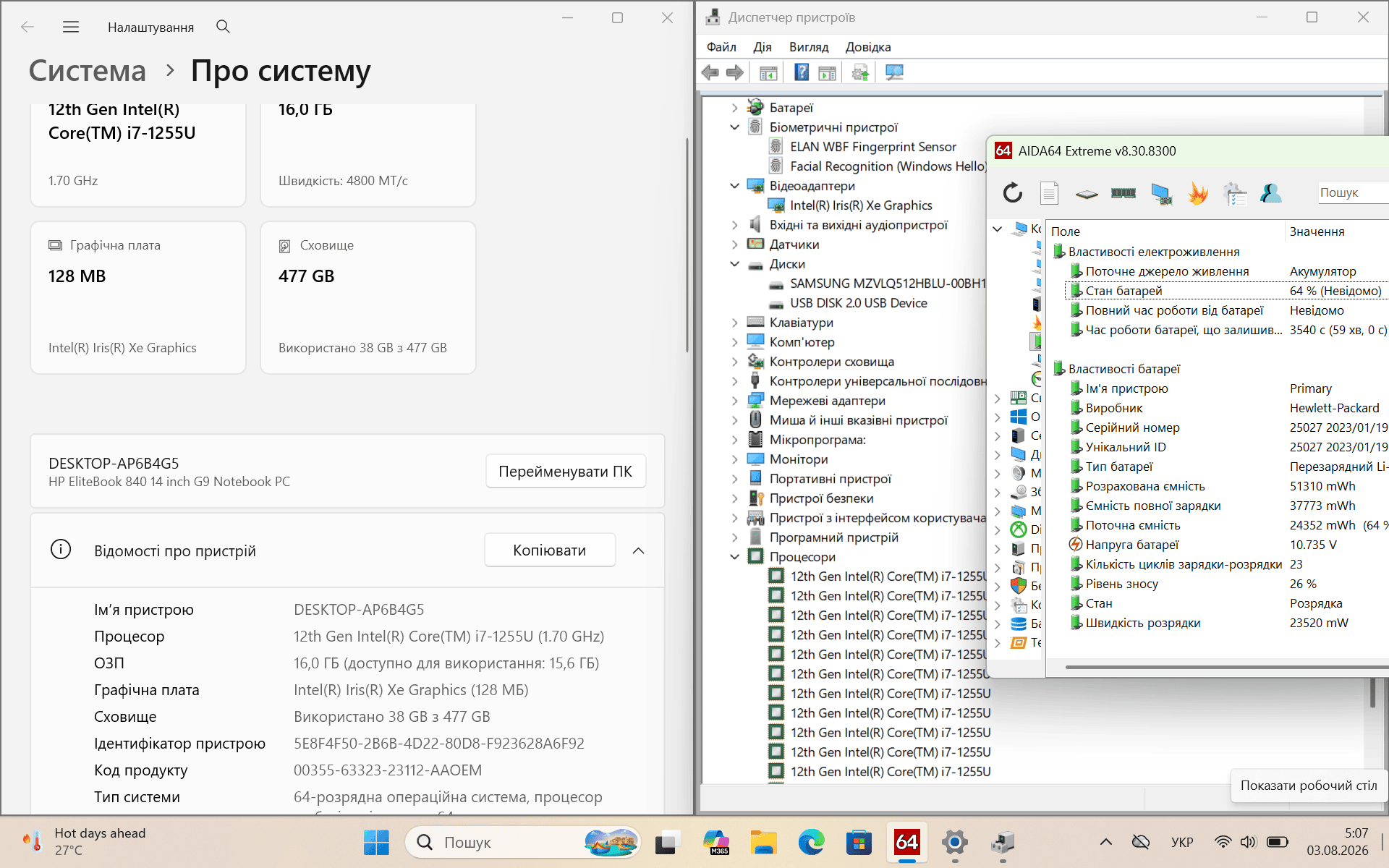Viewport: 1389px width, 868px height.
Task: Open the clock and date in tray
Action: click(x=1337, y=842)
